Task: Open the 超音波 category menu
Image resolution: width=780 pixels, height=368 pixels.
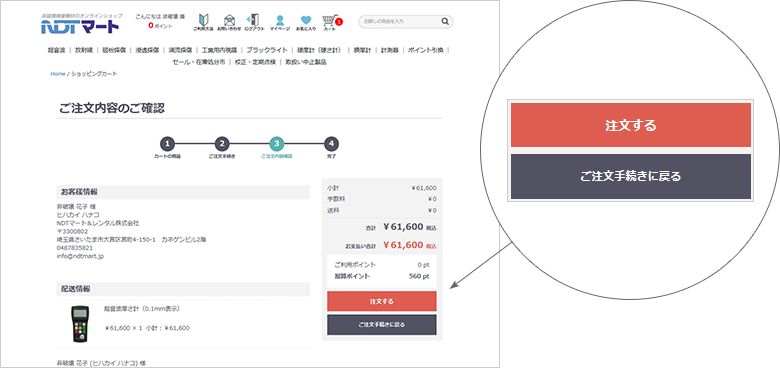Action: [56, 50]
